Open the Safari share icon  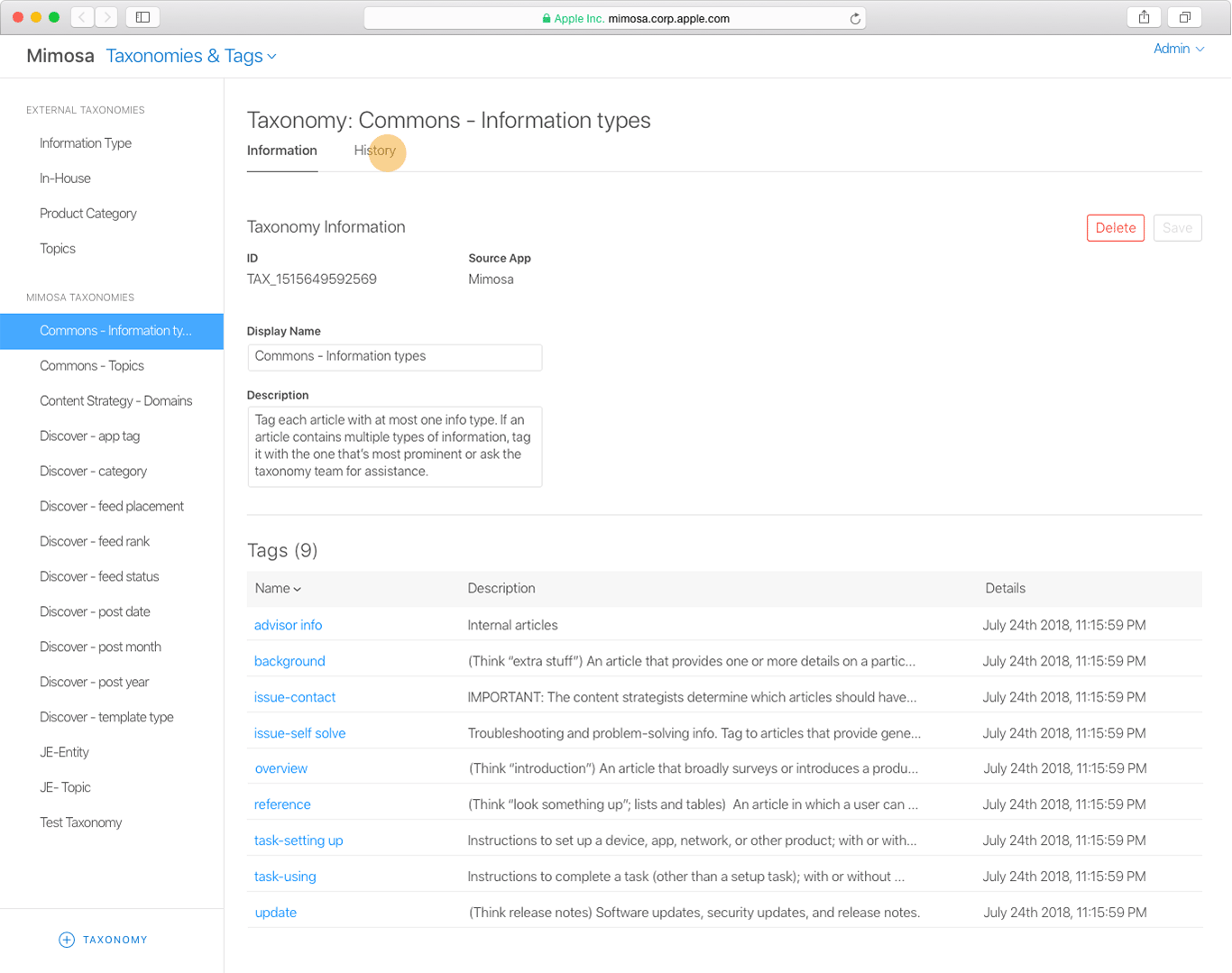[x=1144, y=17]
